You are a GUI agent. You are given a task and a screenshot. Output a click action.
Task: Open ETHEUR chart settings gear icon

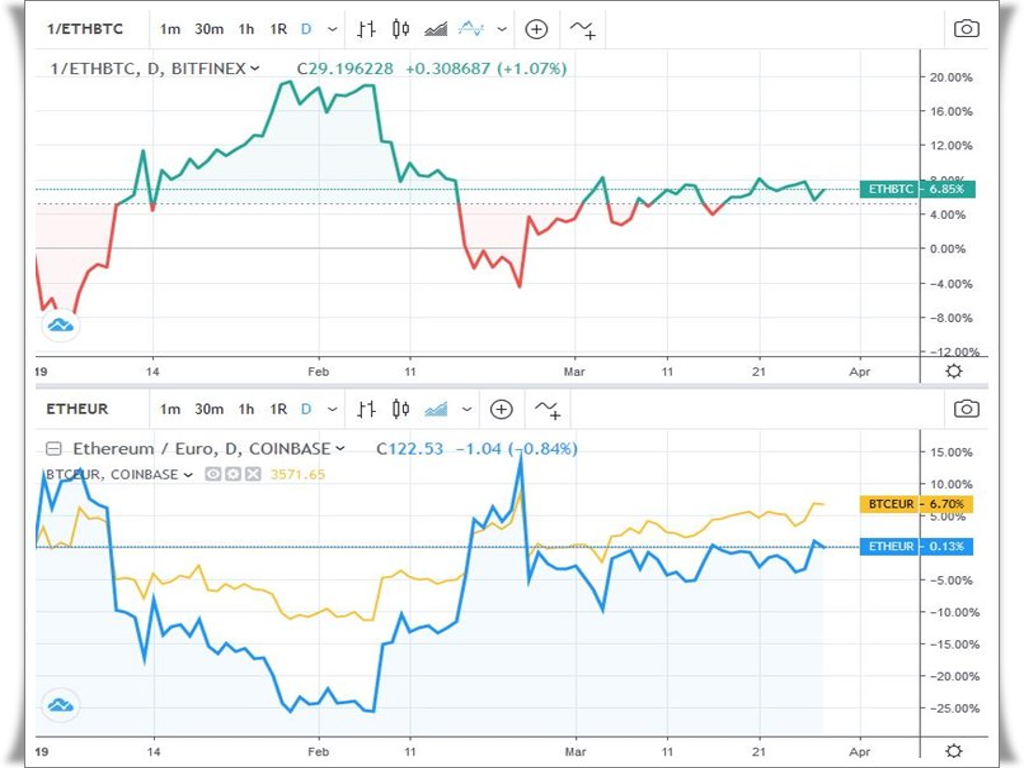click(x=954, y=750)
